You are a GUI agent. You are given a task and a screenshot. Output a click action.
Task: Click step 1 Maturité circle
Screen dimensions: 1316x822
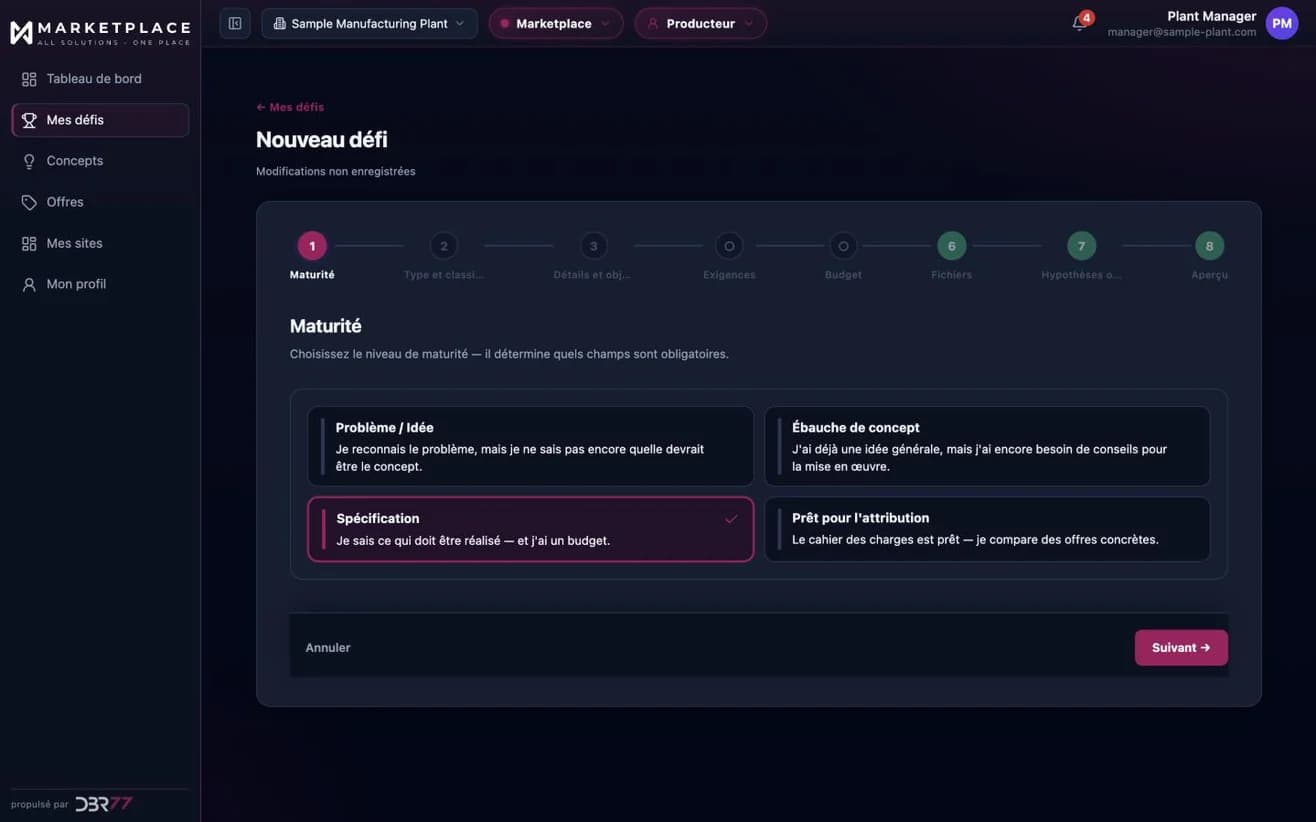[312, 246]
